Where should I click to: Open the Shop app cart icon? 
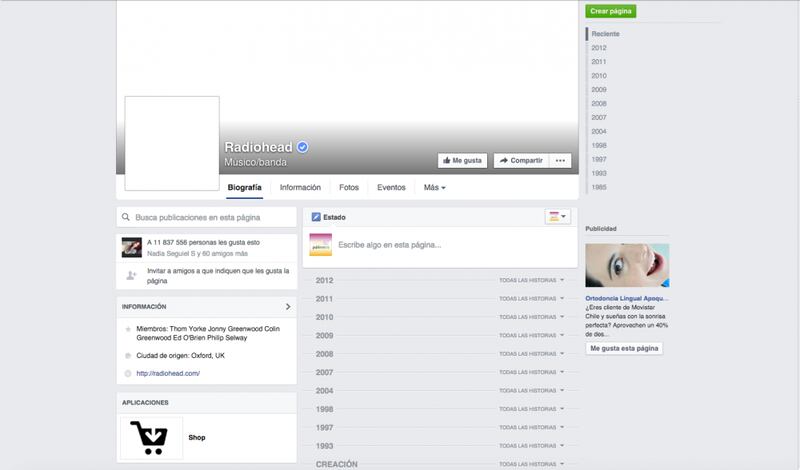(x=151, y=438)
